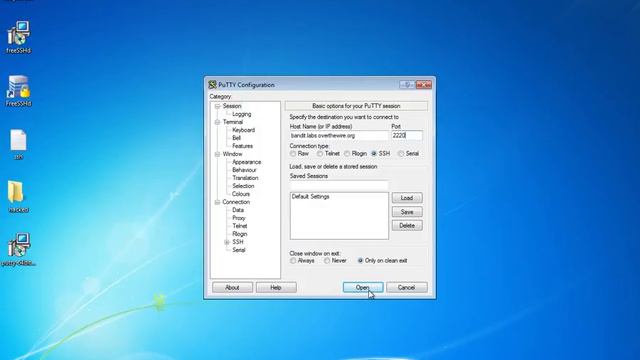
Task: Click the Port input field
Action: pyautogui.click(x=407, y=136)
